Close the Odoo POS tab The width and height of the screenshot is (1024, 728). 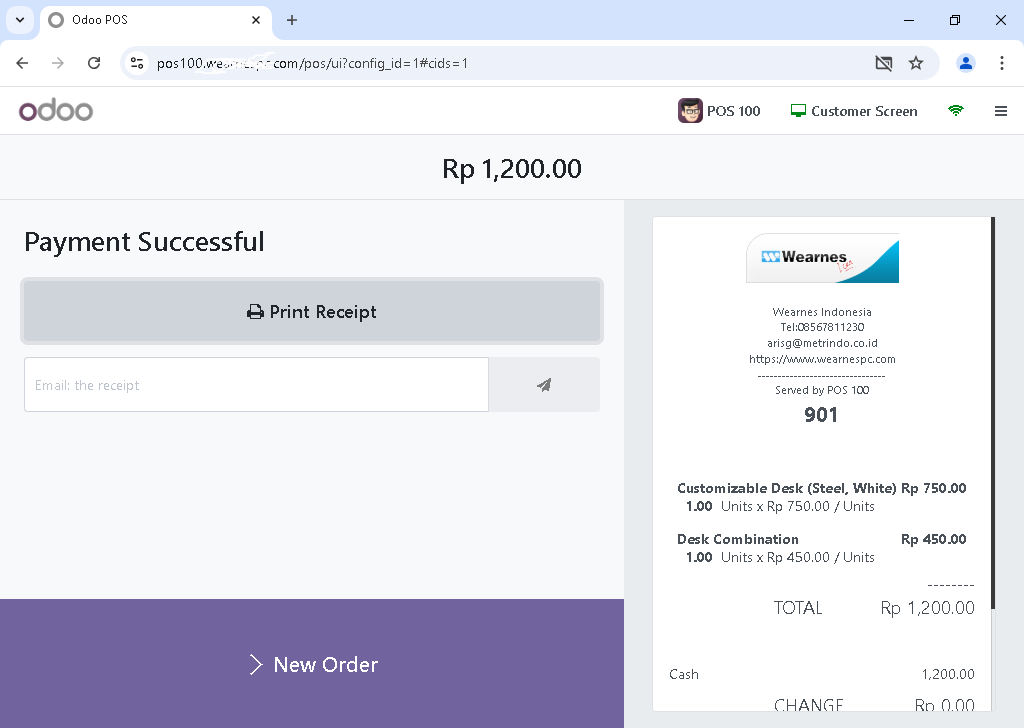point(256,20)
